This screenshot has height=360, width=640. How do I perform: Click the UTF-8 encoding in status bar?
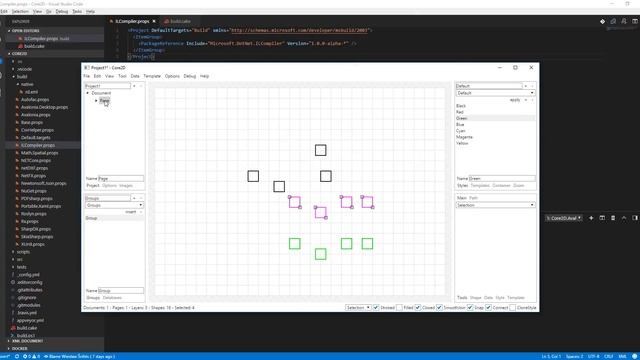[x=594, y=356]
